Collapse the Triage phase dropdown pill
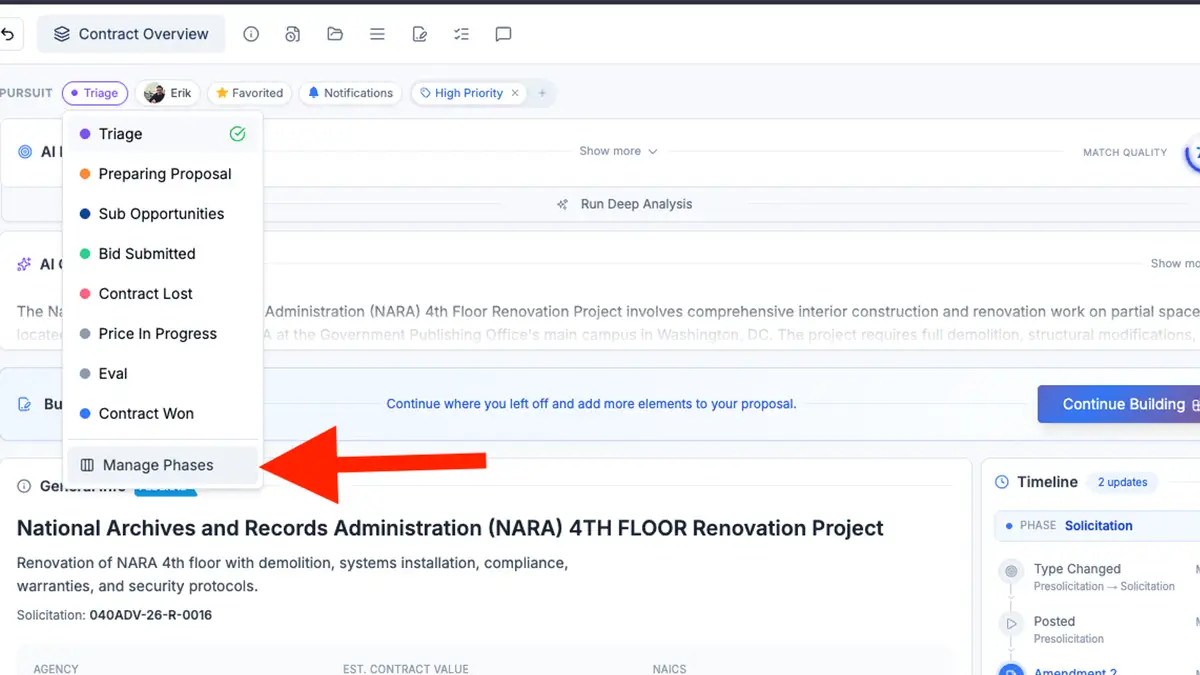The height and width of the screenshot is (675, 1200). [x=95, y=93]
